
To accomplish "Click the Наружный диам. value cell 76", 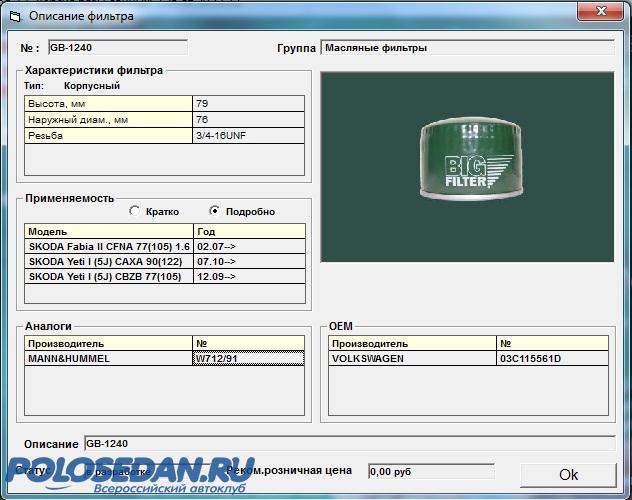I will click(x=248, y=120).
